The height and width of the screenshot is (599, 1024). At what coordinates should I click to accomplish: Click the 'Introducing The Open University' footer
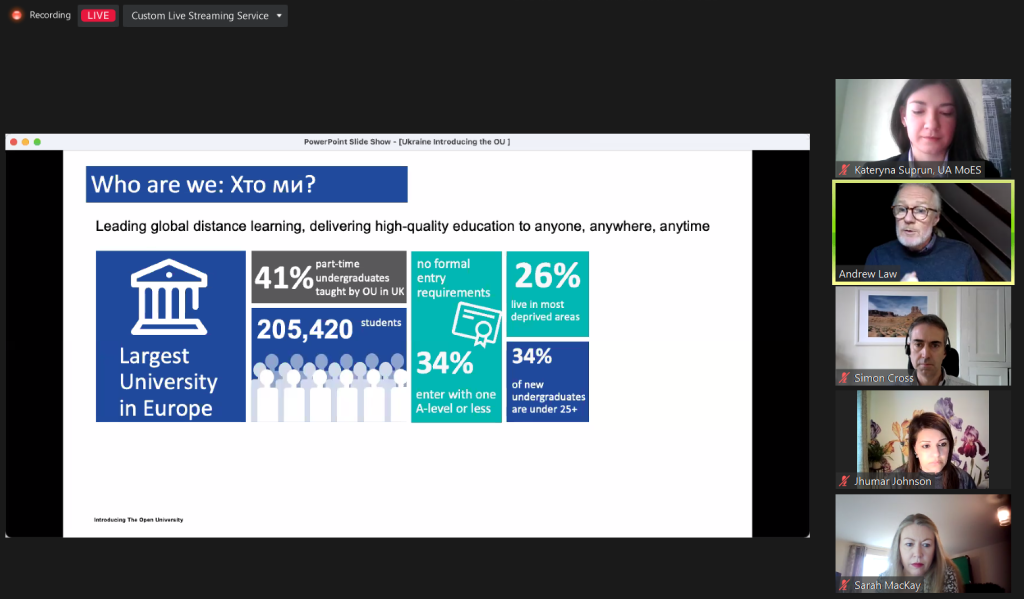(138, 520)
